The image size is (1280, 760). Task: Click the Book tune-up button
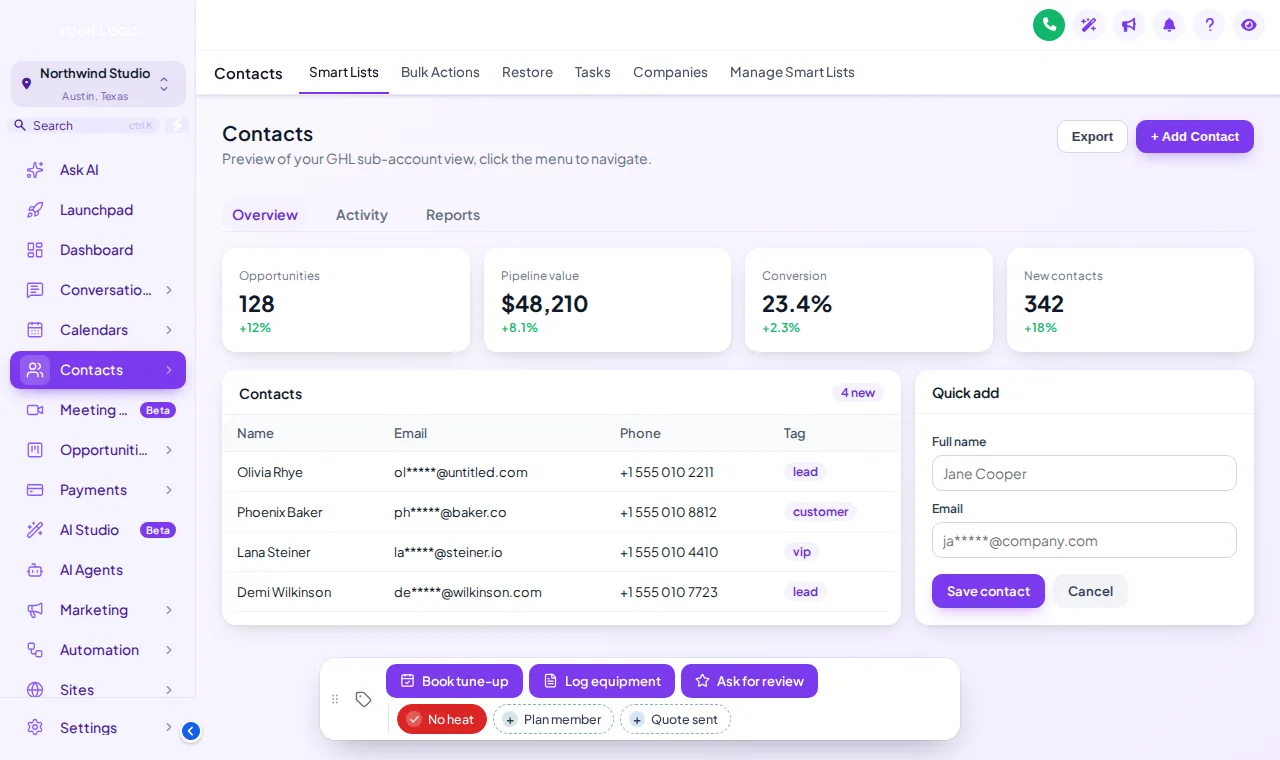coord(454,681)
